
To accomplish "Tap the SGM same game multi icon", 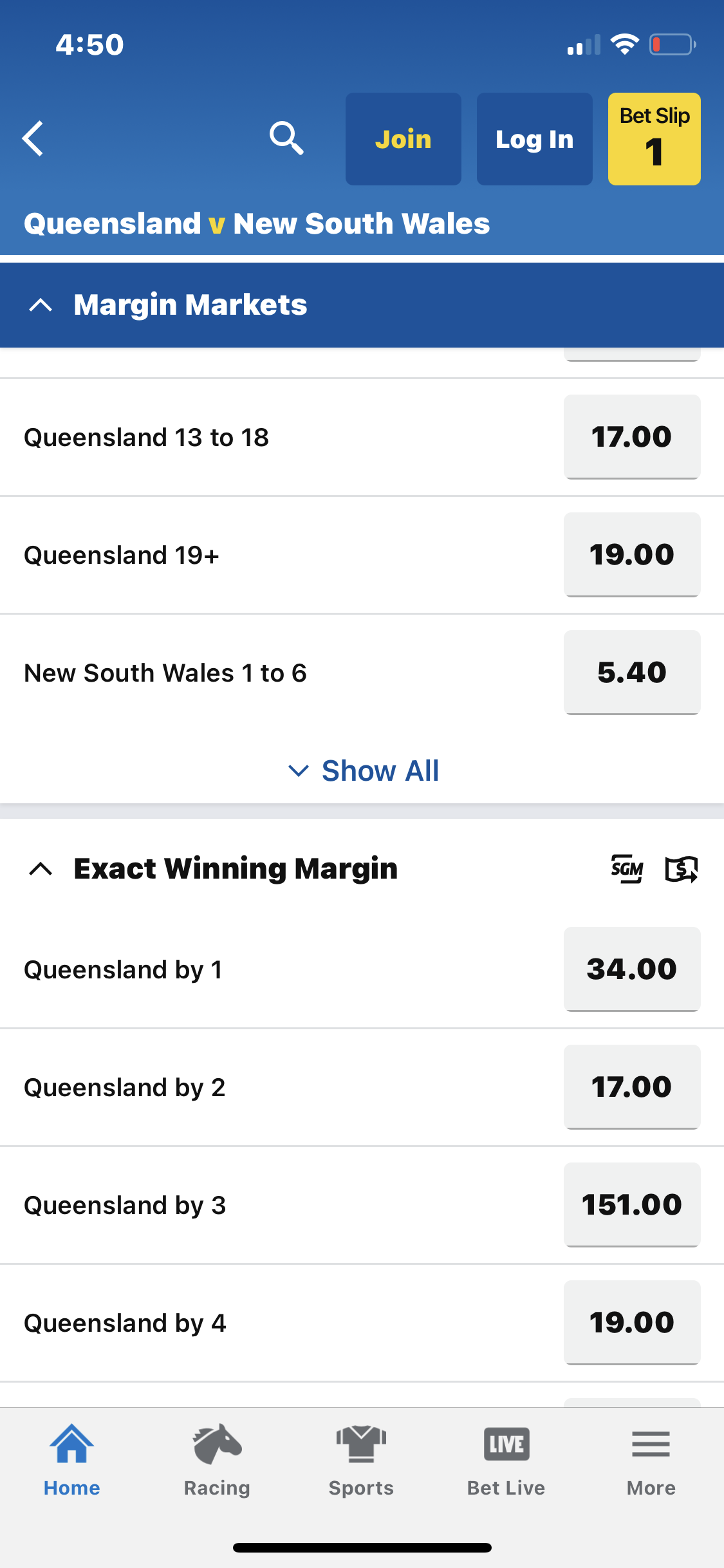I will 627,869.
